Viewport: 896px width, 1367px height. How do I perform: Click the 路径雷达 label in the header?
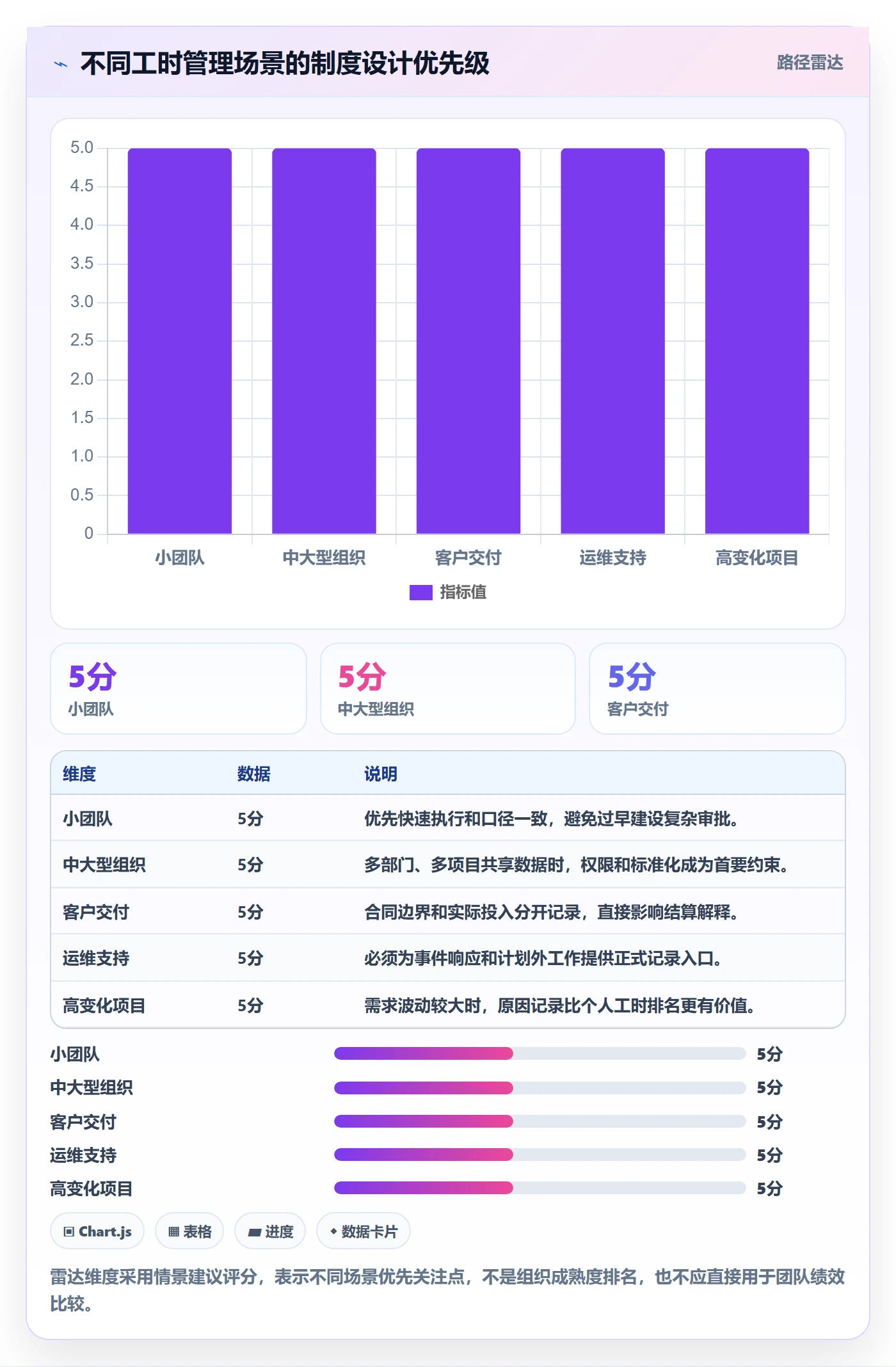810,62
